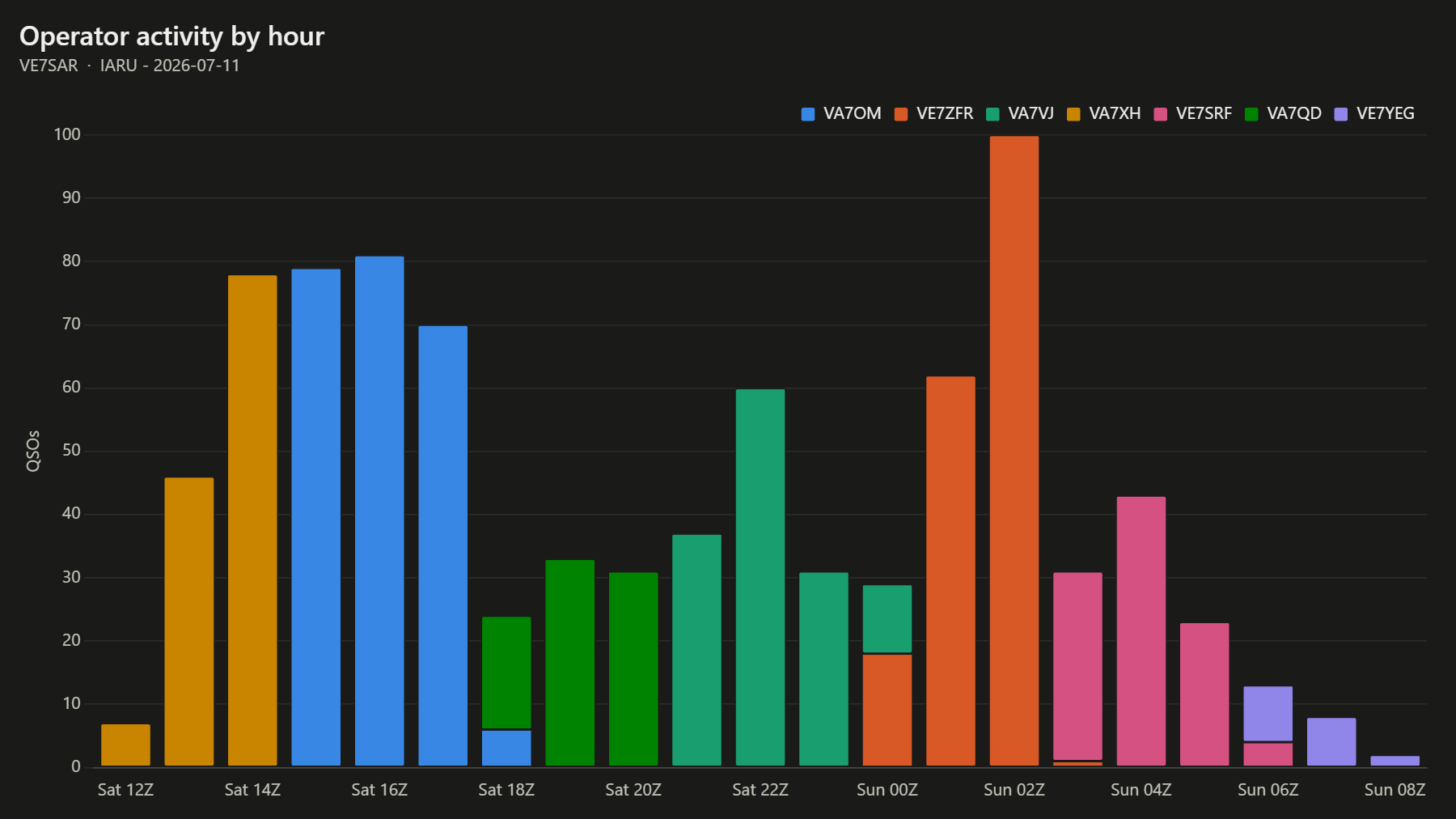Select the green VA7QD bar at Sat 20Z
The width and height of the screenshot is (1456, 819).
(x=633, y=669)
